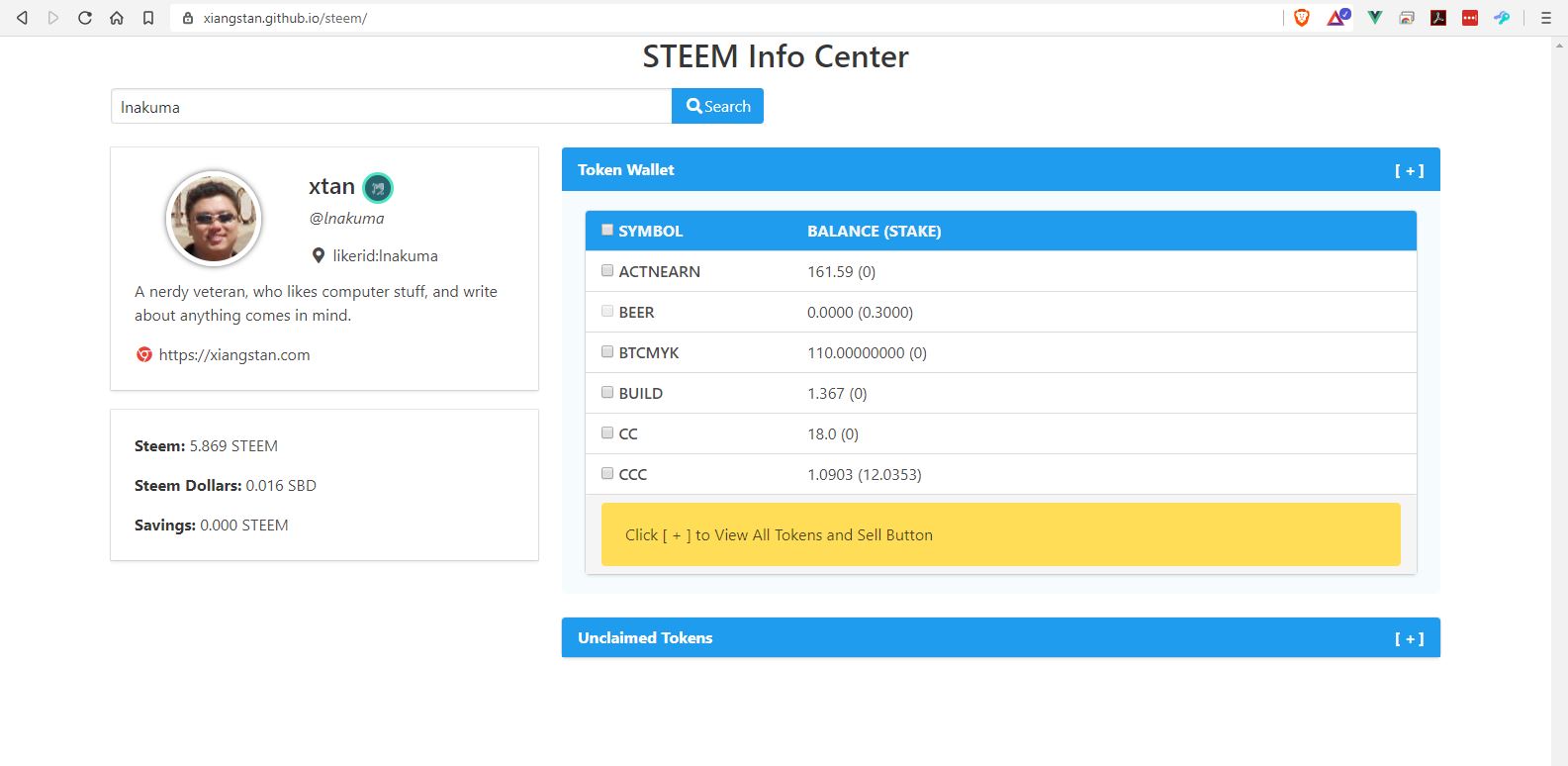1568x766 pixels.
Task: Click the ACTNEARN balance 161.59 (0)
Action: (842, 271)
